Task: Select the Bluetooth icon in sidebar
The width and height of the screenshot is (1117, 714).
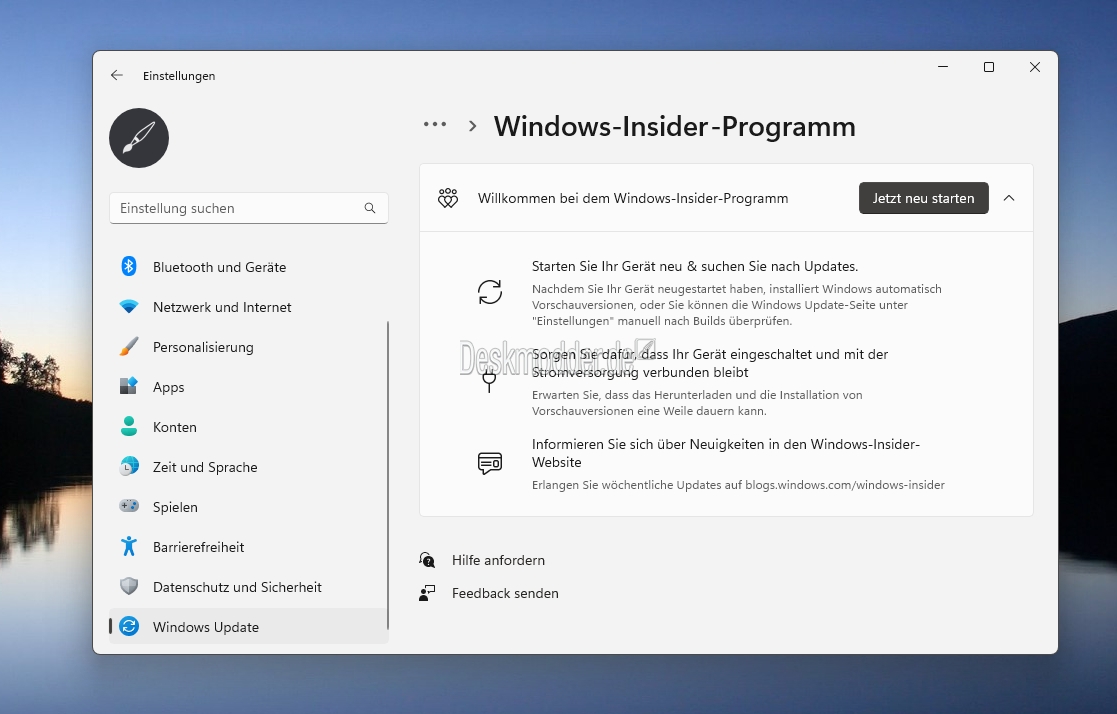Action: 129,267
